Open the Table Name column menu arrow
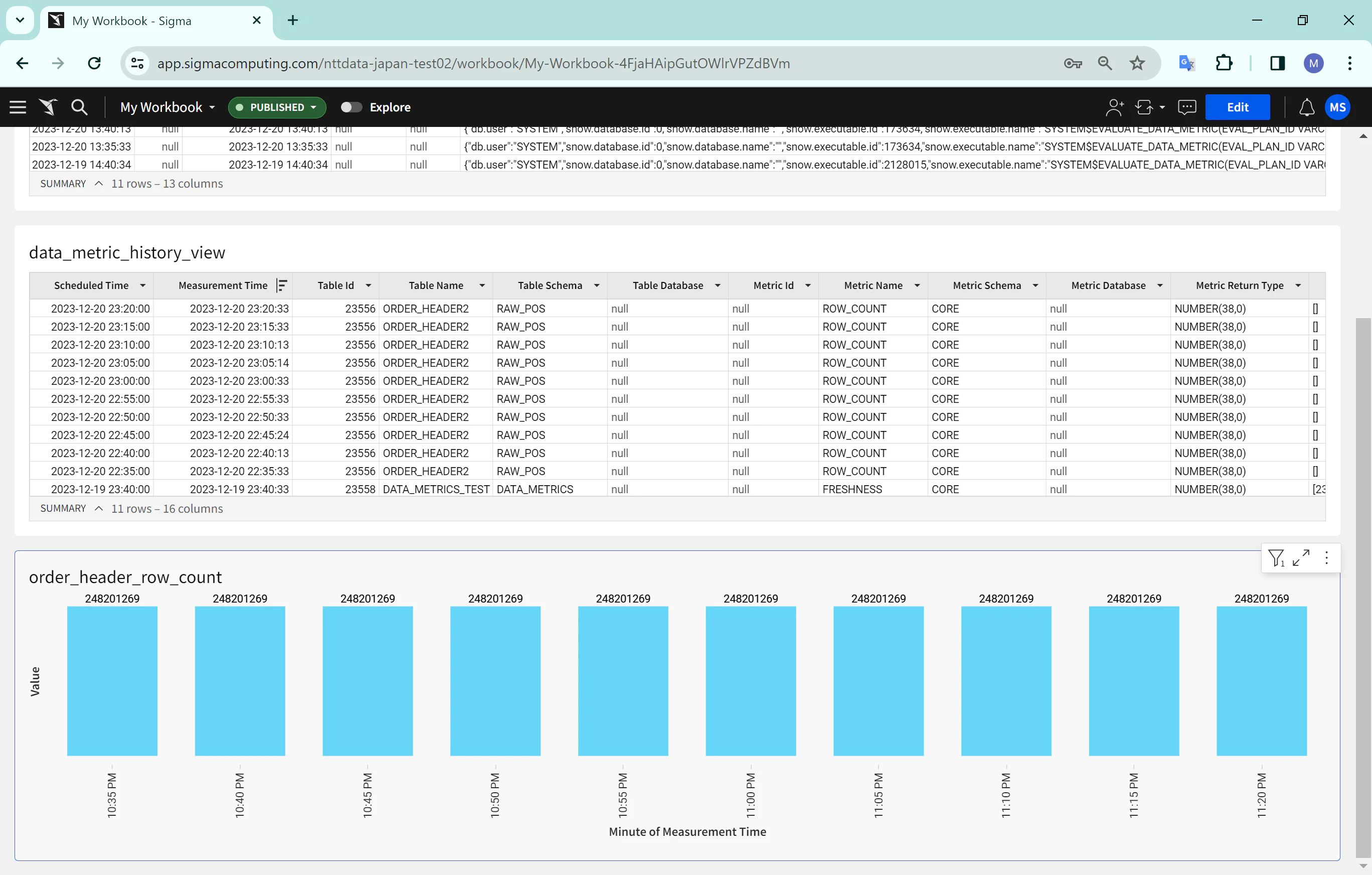 click(482, 285)
